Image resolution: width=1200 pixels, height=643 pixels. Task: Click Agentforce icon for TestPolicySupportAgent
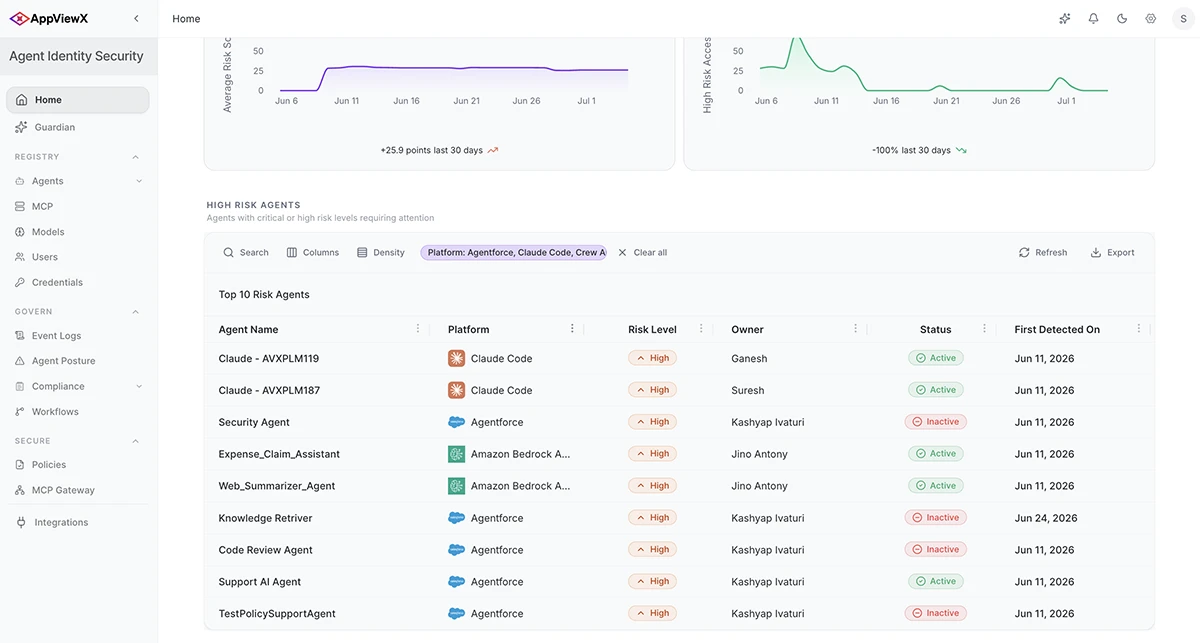pyautogui.click(x=456, y=614)
